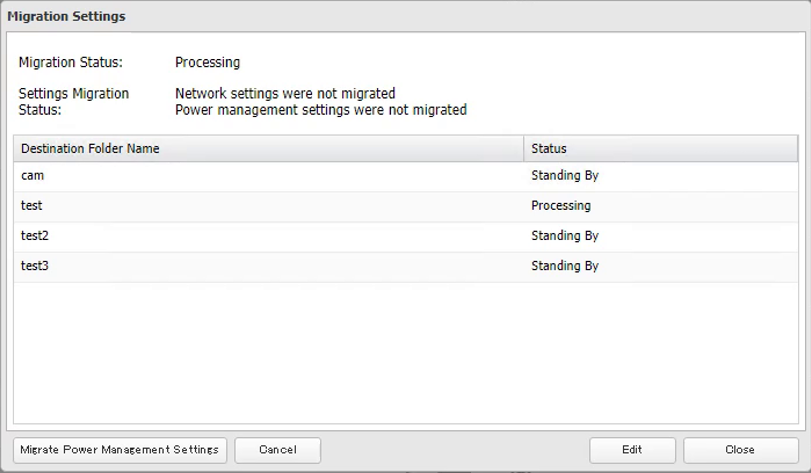Close the Migration Settings dialog
This screenshot has width=811, height=473.
(x=740, y=450)
